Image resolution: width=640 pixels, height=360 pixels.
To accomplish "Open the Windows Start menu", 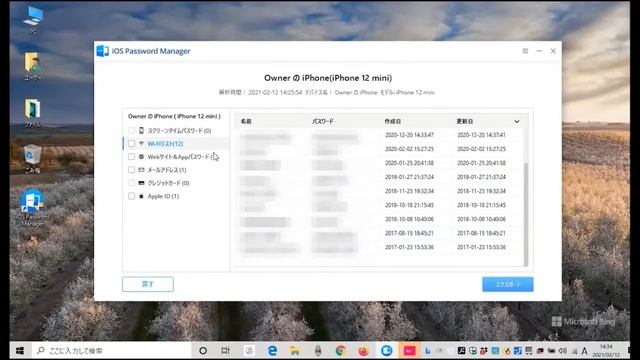I will (20, 351).
